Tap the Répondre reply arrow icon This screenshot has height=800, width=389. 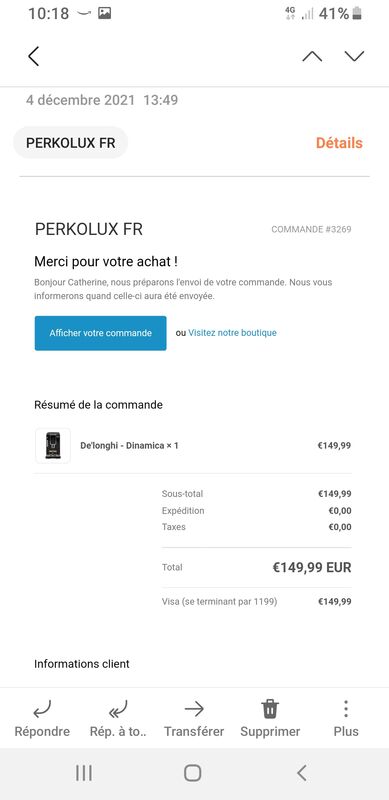(x=42, y=709)
